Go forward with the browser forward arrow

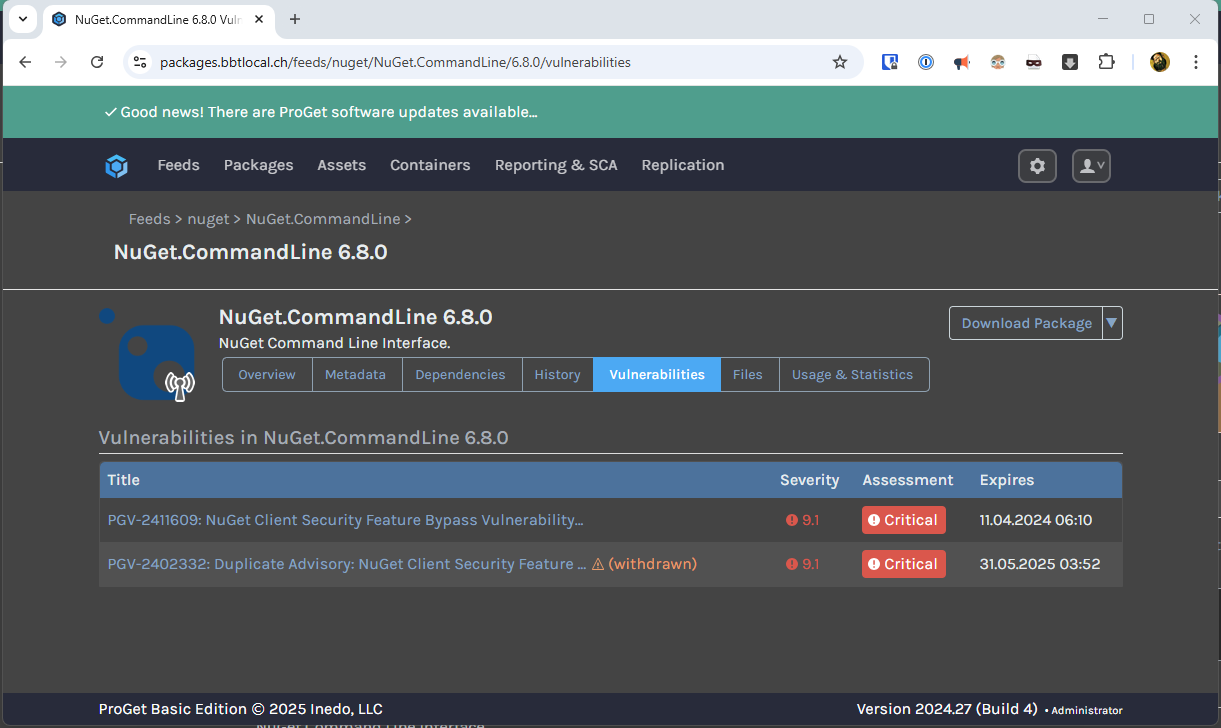pos(61,62)
